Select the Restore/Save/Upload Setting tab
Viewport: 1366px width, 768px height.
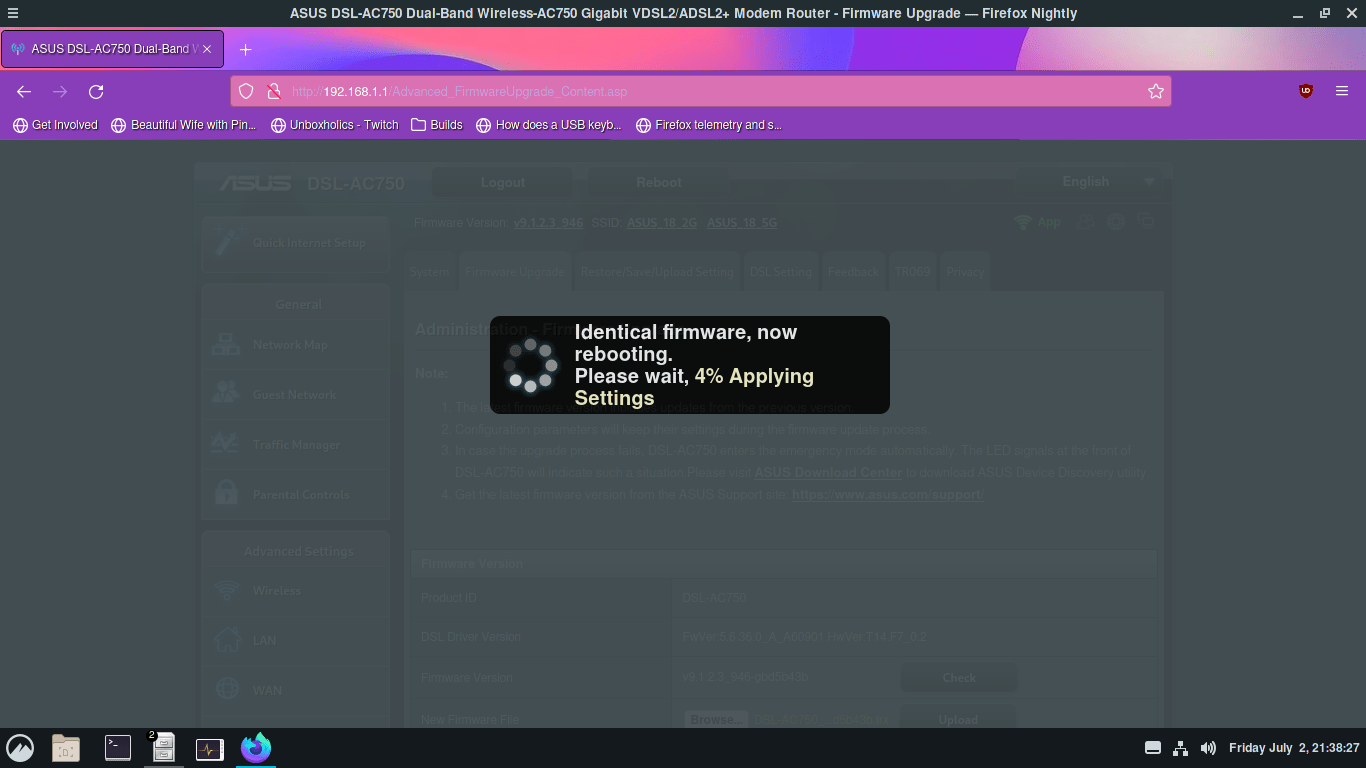click(x=656, y=272)
